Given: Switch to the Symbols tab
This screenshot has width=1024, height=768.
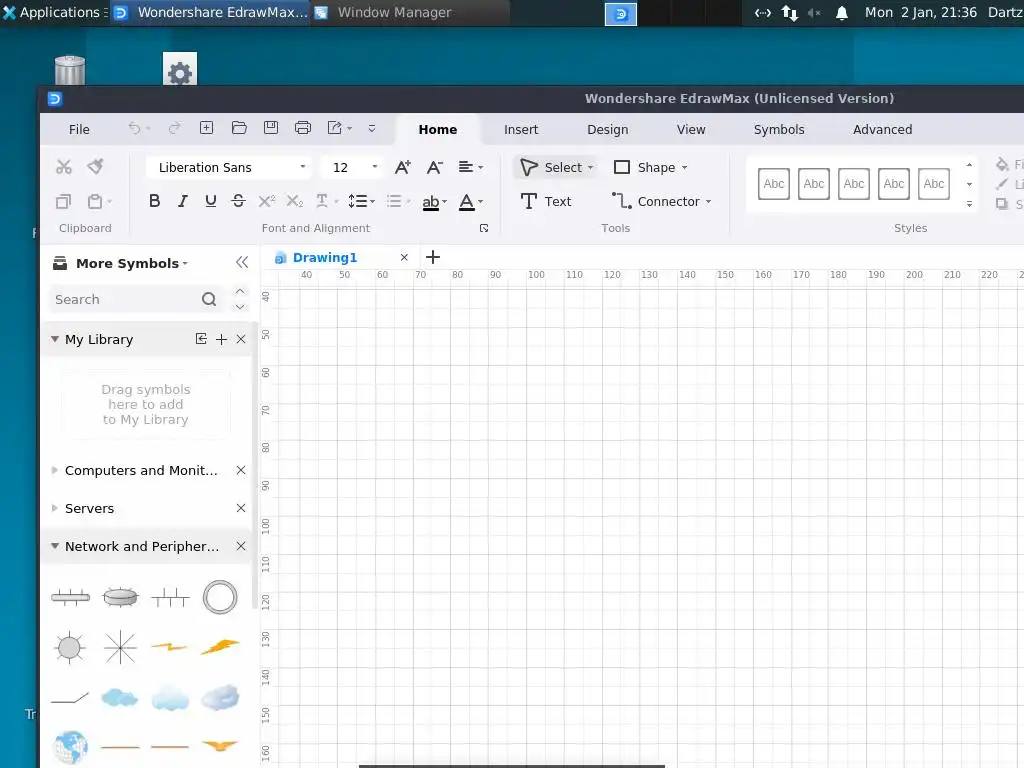Looking at the screenshot, I should click(779, 129).
